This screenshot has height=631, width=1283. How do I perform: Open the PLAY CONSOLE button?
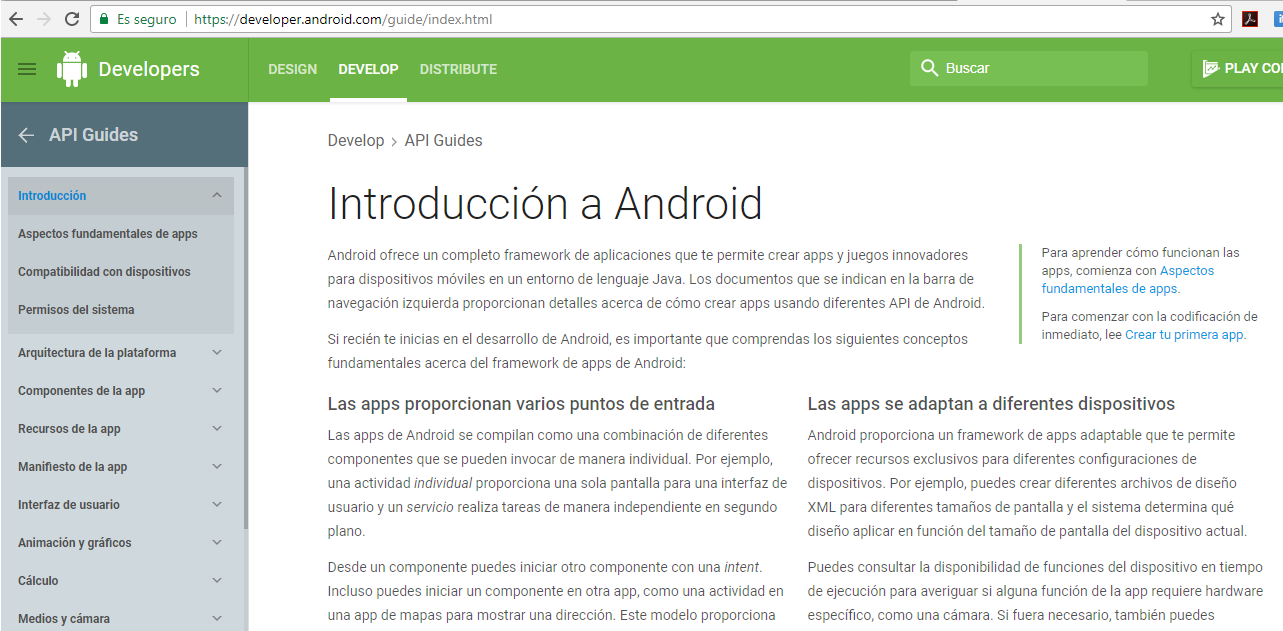1238,68
